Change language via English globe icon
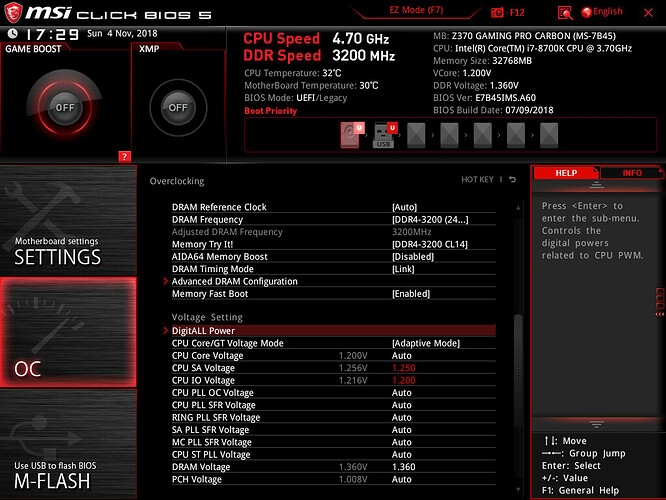The width and height of the screenshot is (666, 500). pos(602,12)
